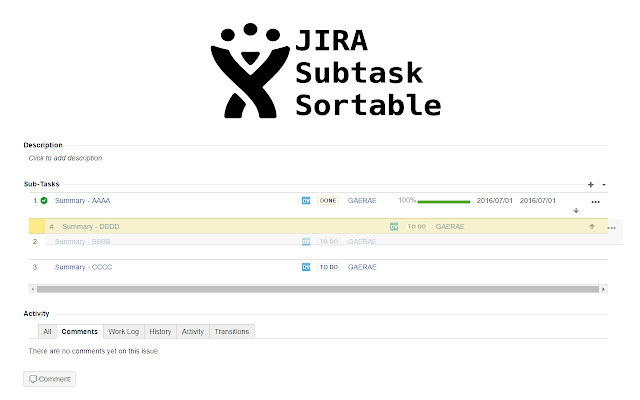Open Summary - AAAA sub-task link
This screenshot has height=400, width=640.
point(82,200)
